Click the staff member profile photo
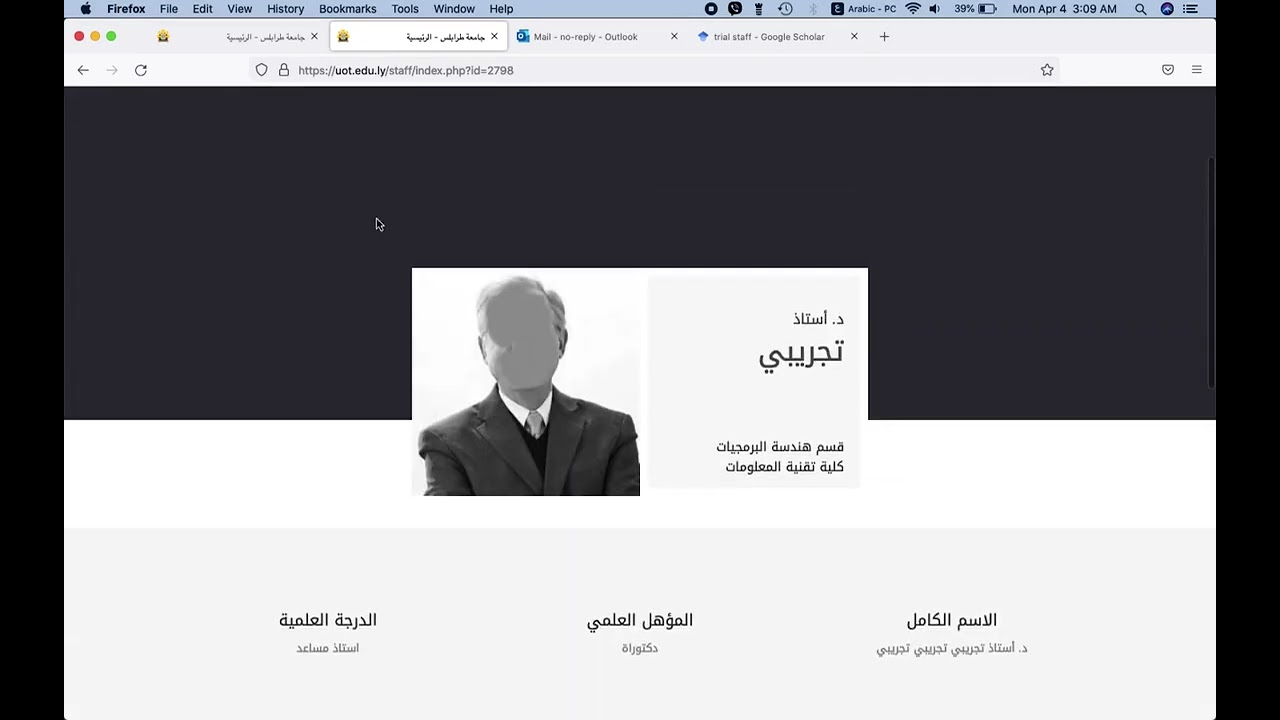Screen dimensions: 1280x720 point(526,382)
